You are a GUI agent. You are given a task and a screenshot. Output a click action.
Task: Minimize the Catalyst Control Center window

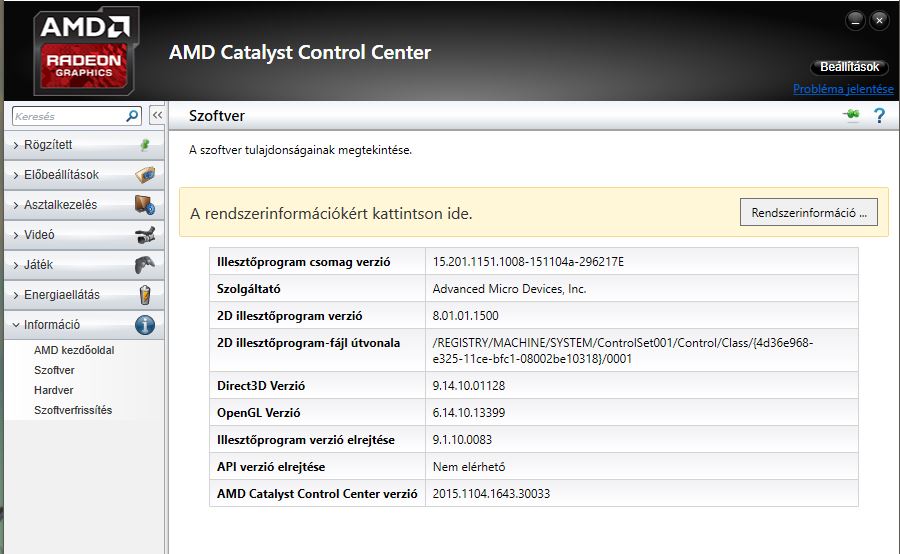(x=855, y=21)
